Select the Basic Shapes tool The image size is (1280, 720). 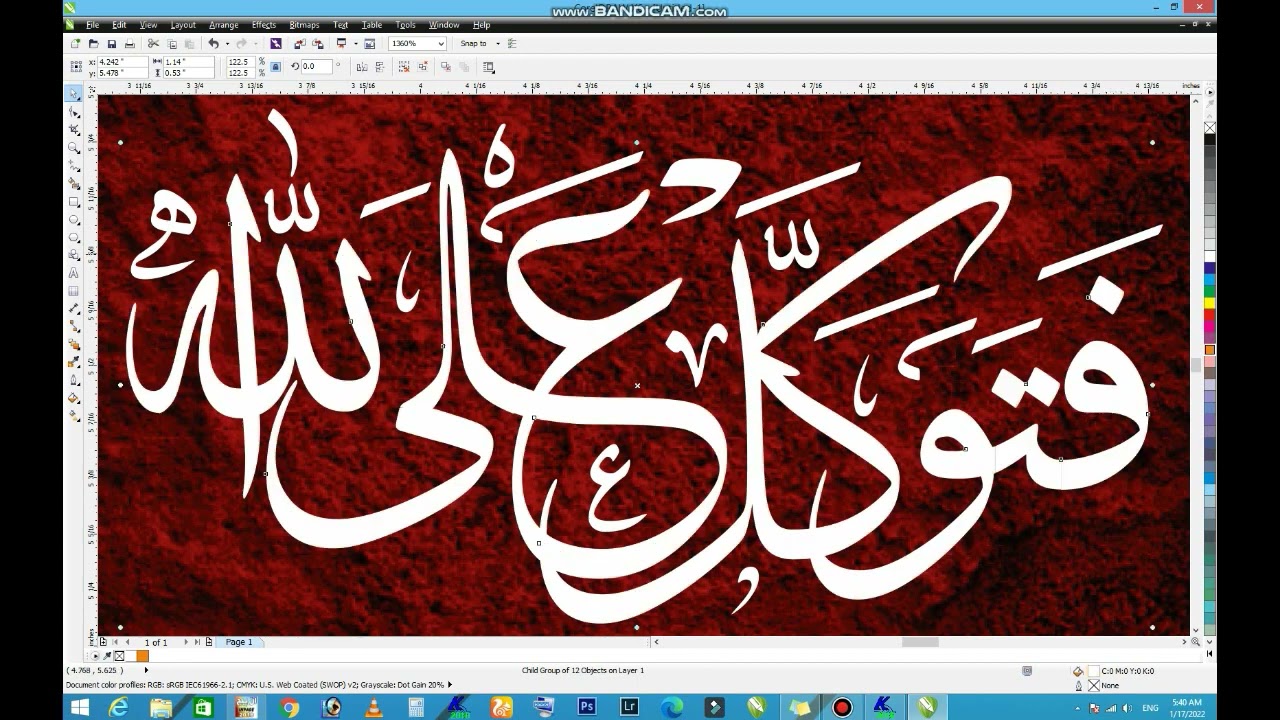click(x=74, y=255)
